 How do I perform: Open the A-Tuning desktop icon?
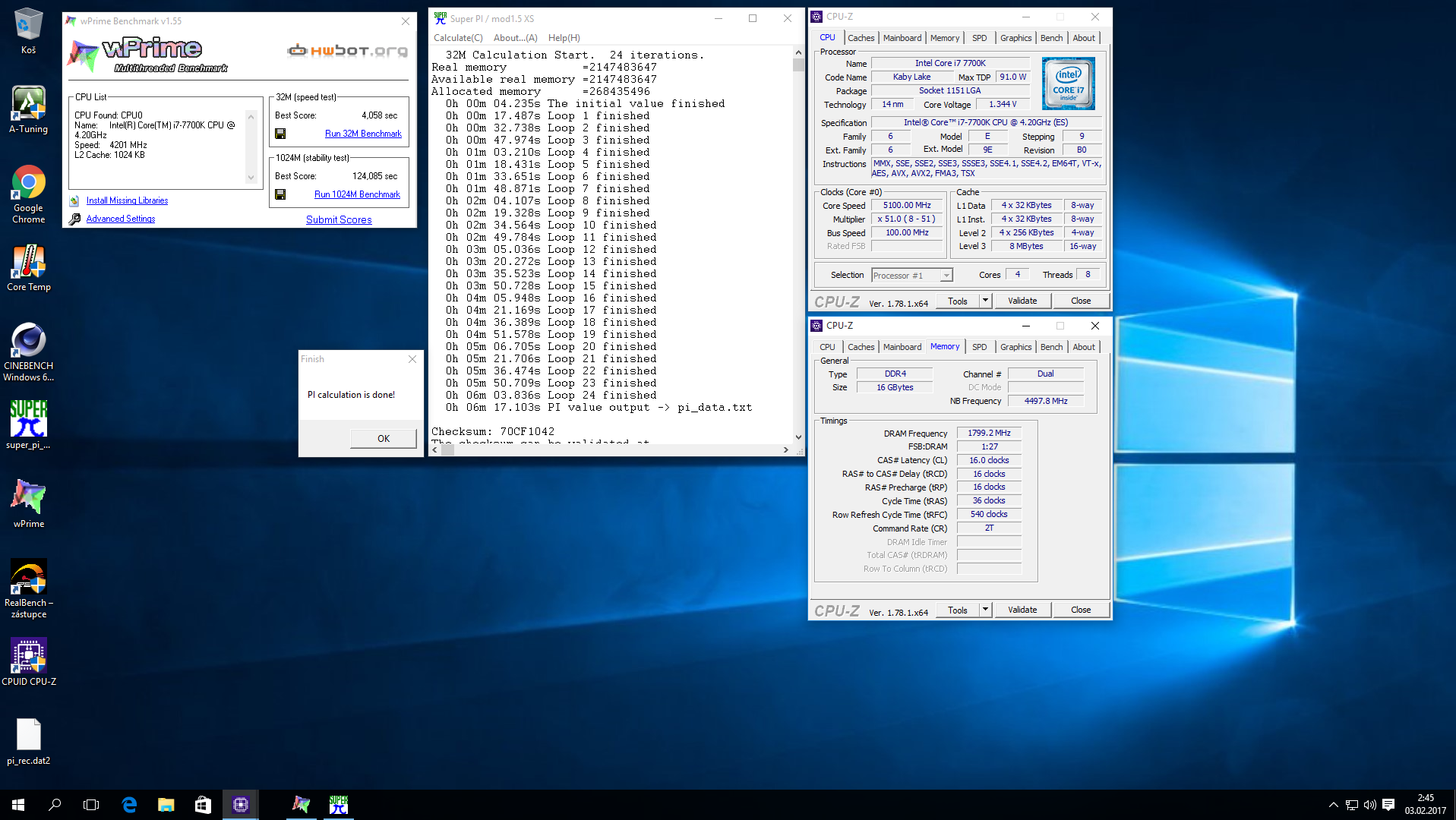[x=28, y=109]
